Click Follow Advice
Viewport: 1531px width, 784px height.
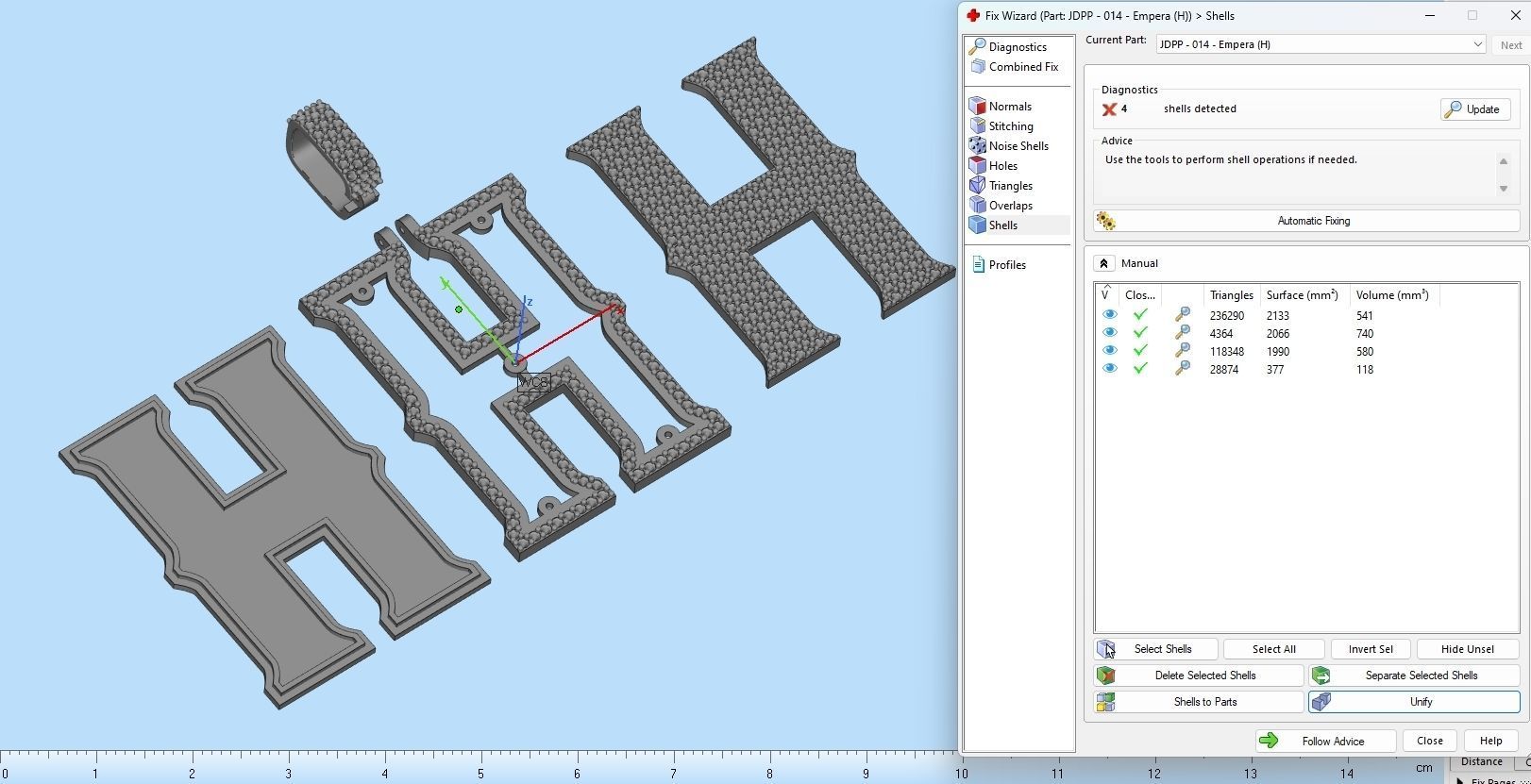[1325, 741]
